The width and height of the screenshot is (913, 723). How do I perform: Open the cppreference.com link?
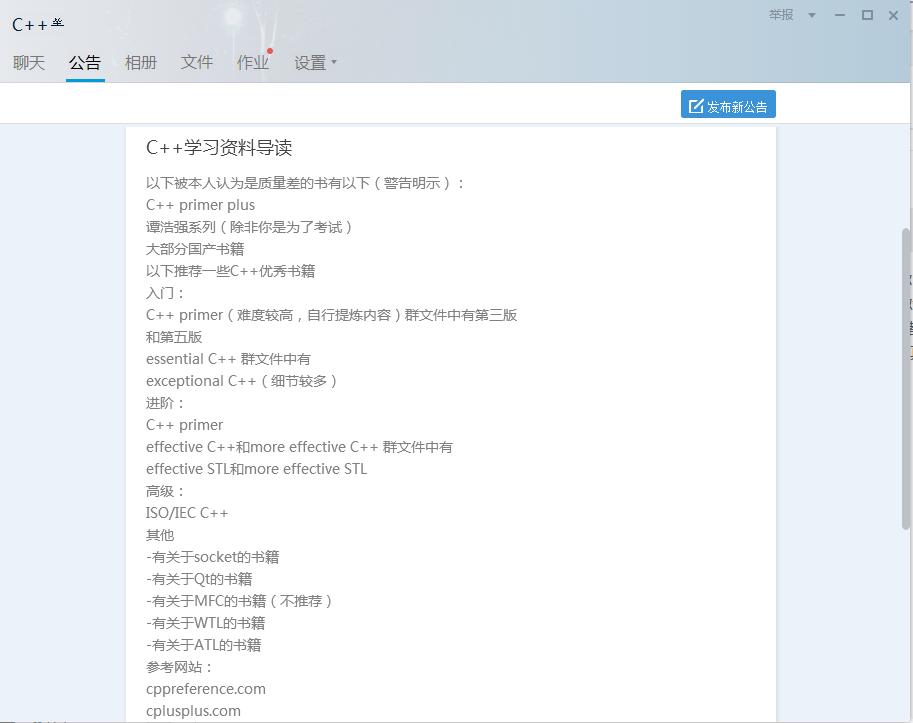(x=205, y=688)
